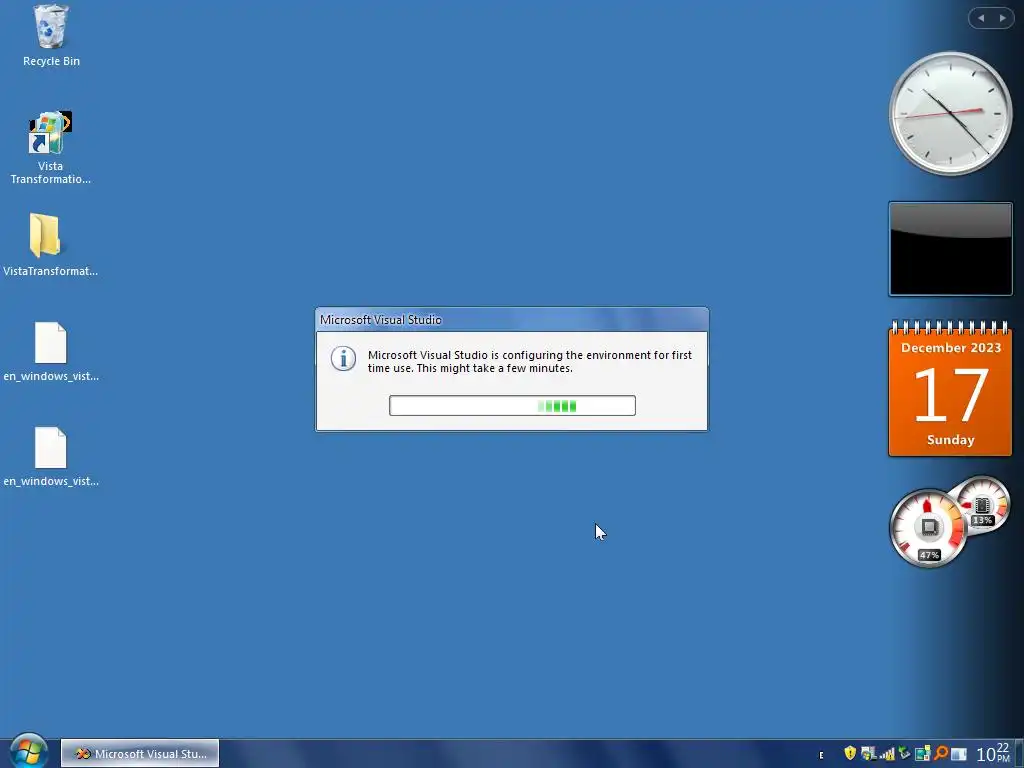1024x768 pixels.
Task: Click the Microsoft Visual Studio dialog title bar
Action: point(512,319)
